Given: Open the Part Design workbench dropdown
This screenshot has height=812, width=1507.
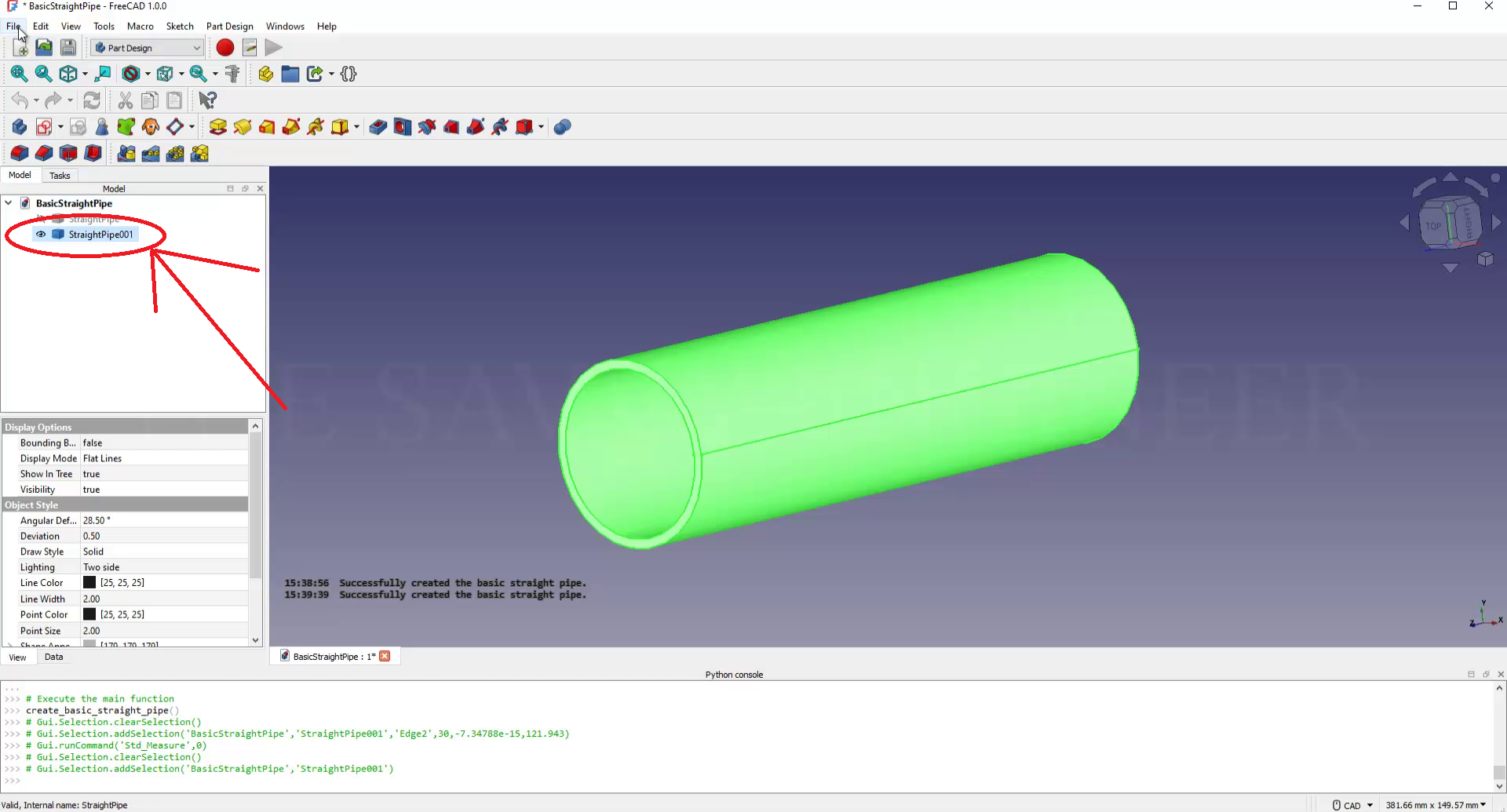Looking at the screenshot, I should tap(148, 48).
